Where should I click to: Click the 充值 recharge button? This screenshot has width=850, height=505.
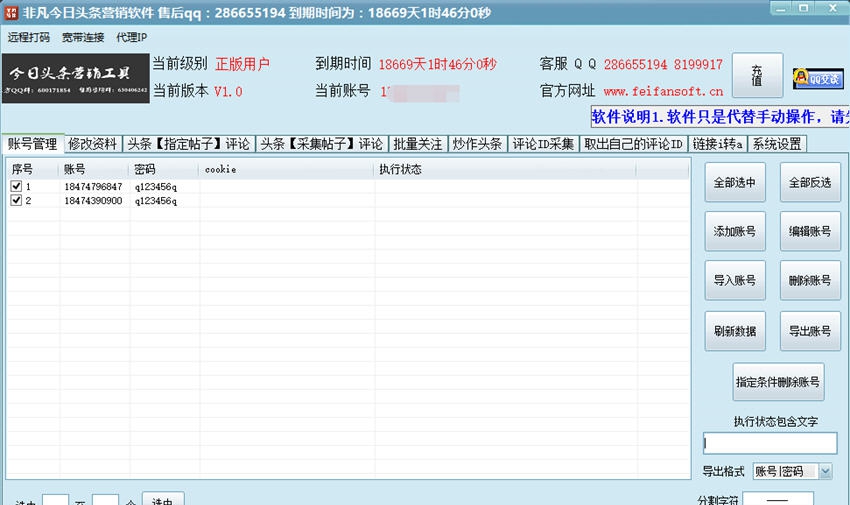[757, 75]
